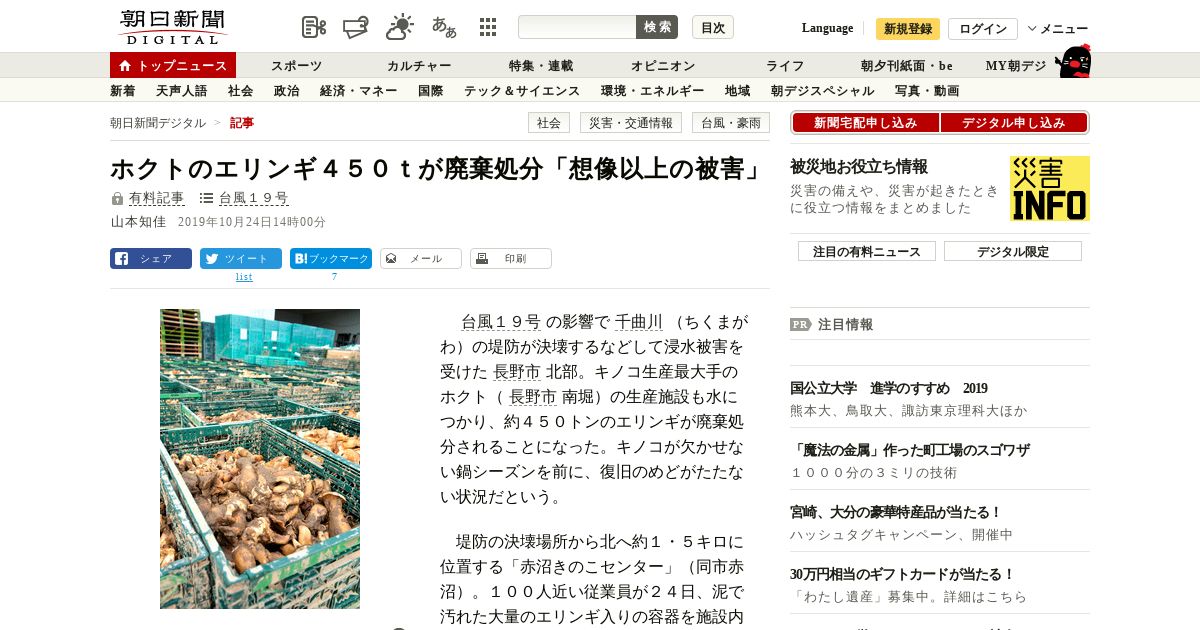Open 地域 section
1200x630 pixels.
coord(738,90)
